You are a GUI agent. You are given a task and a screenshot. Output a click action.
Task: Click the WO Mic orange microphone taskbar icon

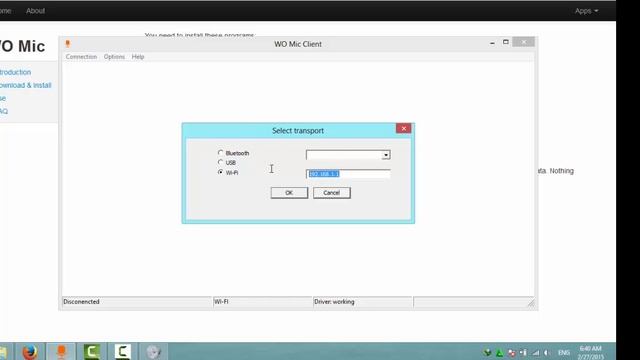pos(61,351)
